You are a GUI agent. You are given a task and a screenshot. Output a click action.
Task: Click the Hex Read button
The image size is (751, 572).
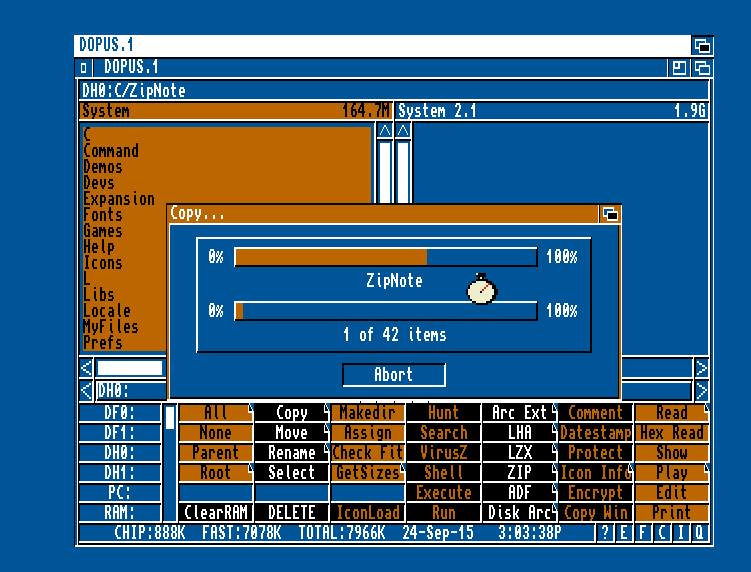pyautogui.click(x=671, y=433)
